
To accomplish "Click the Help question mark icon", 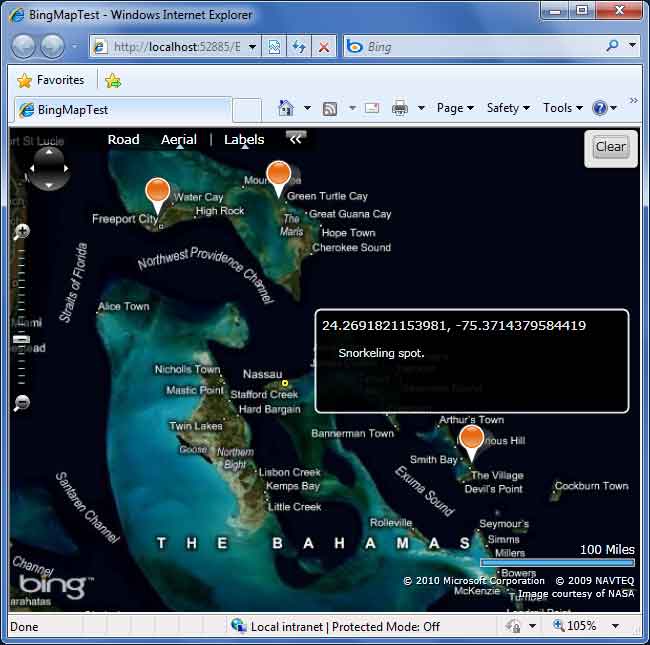I will pos(600,108).
